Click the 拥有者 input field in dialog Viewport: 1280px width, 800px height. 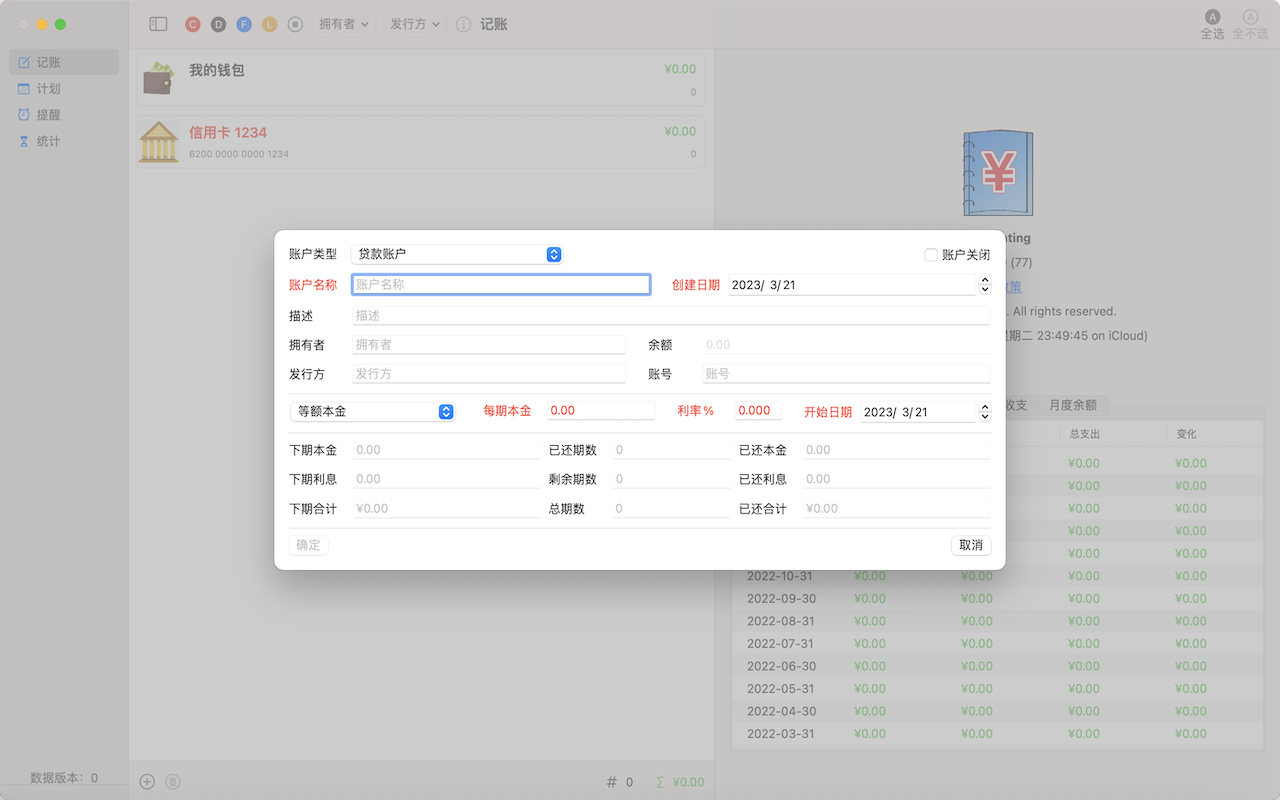coord(489,345)
